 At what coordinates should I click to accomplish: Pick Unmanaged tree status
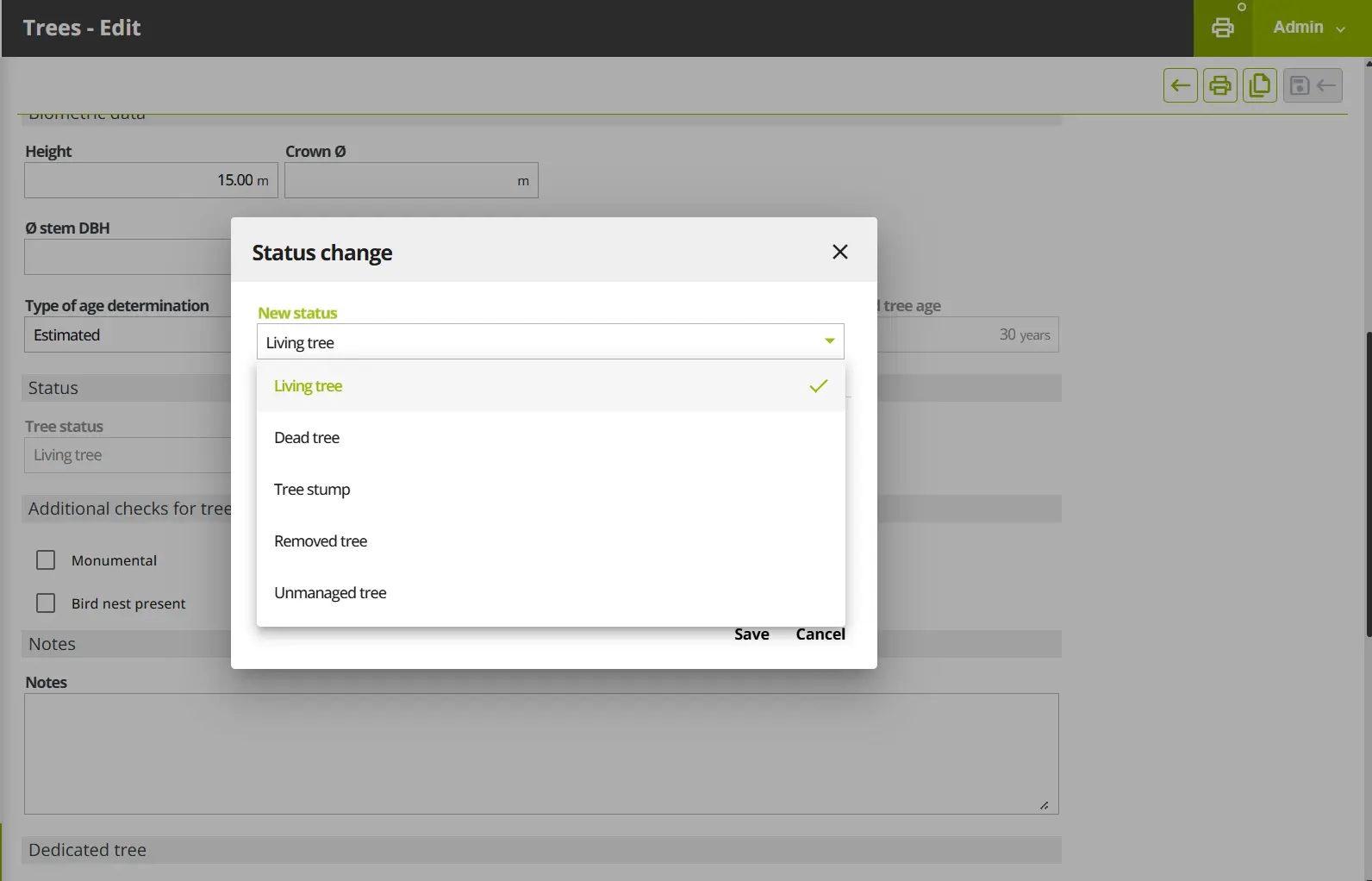tap(551, 593)
